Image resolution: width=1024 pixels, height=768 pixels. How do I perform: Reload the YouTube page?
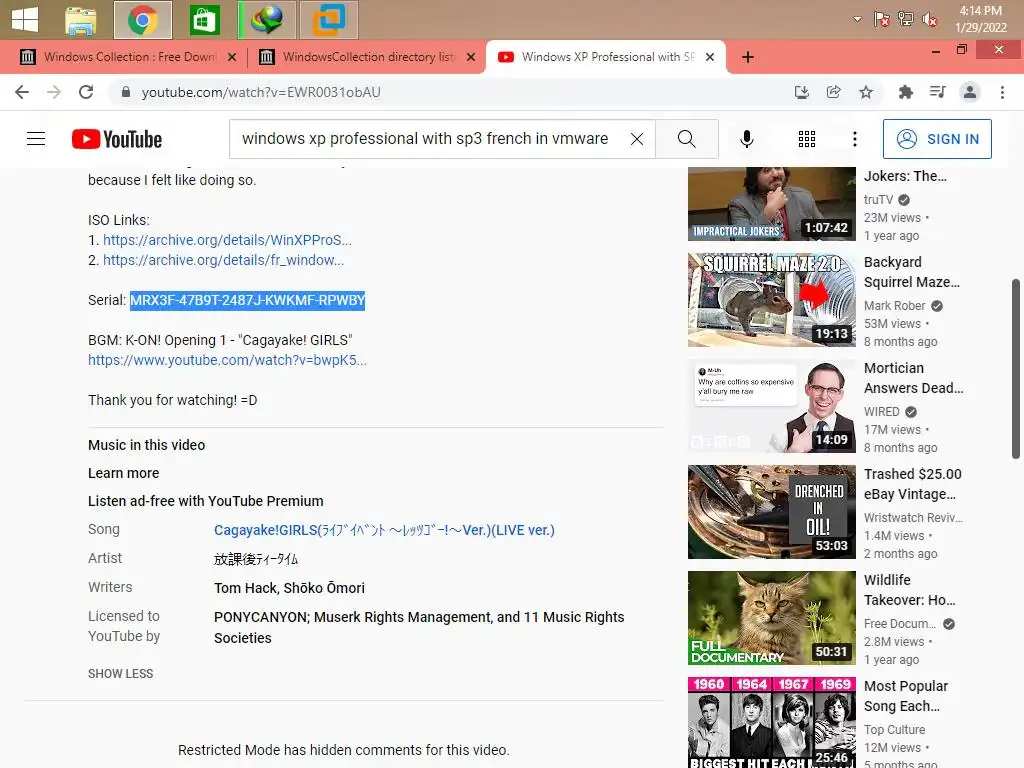(x=86, y=92)
